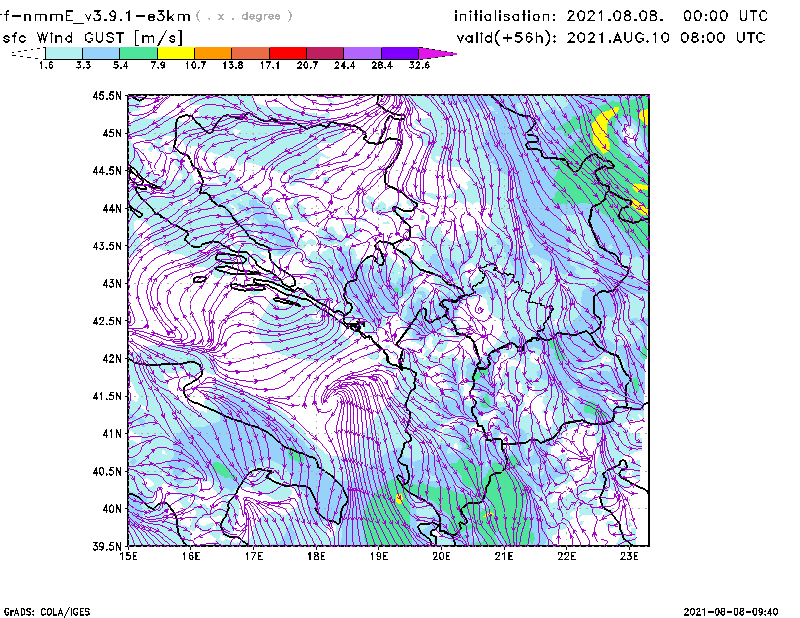The height and width of the screenshot is (618, 800).
Task: Click the model name 'nmmE_v3.9.1-e3km' text
Action: tap(107, 16)
